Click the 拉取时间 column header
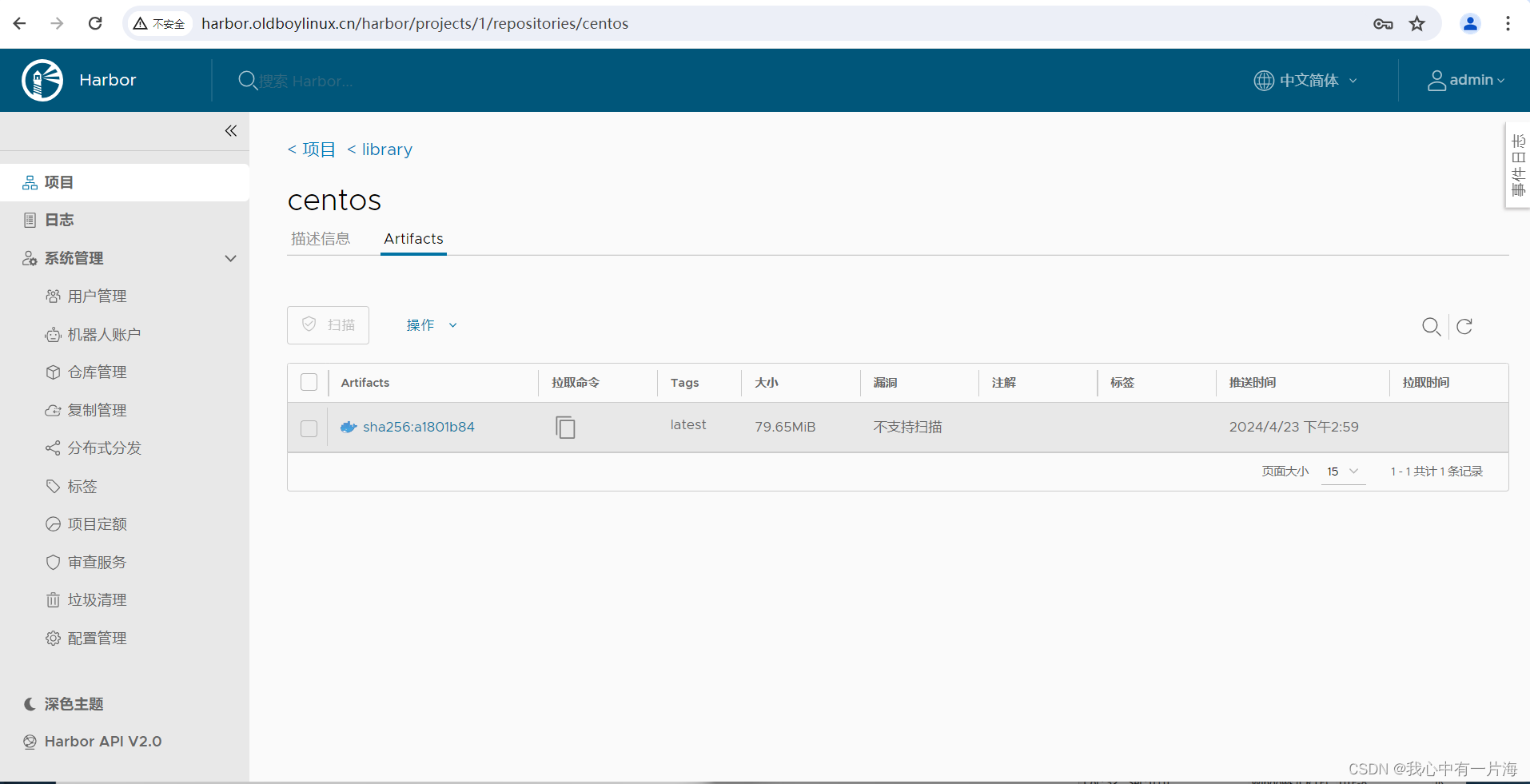 click(x=1425, y=383)
